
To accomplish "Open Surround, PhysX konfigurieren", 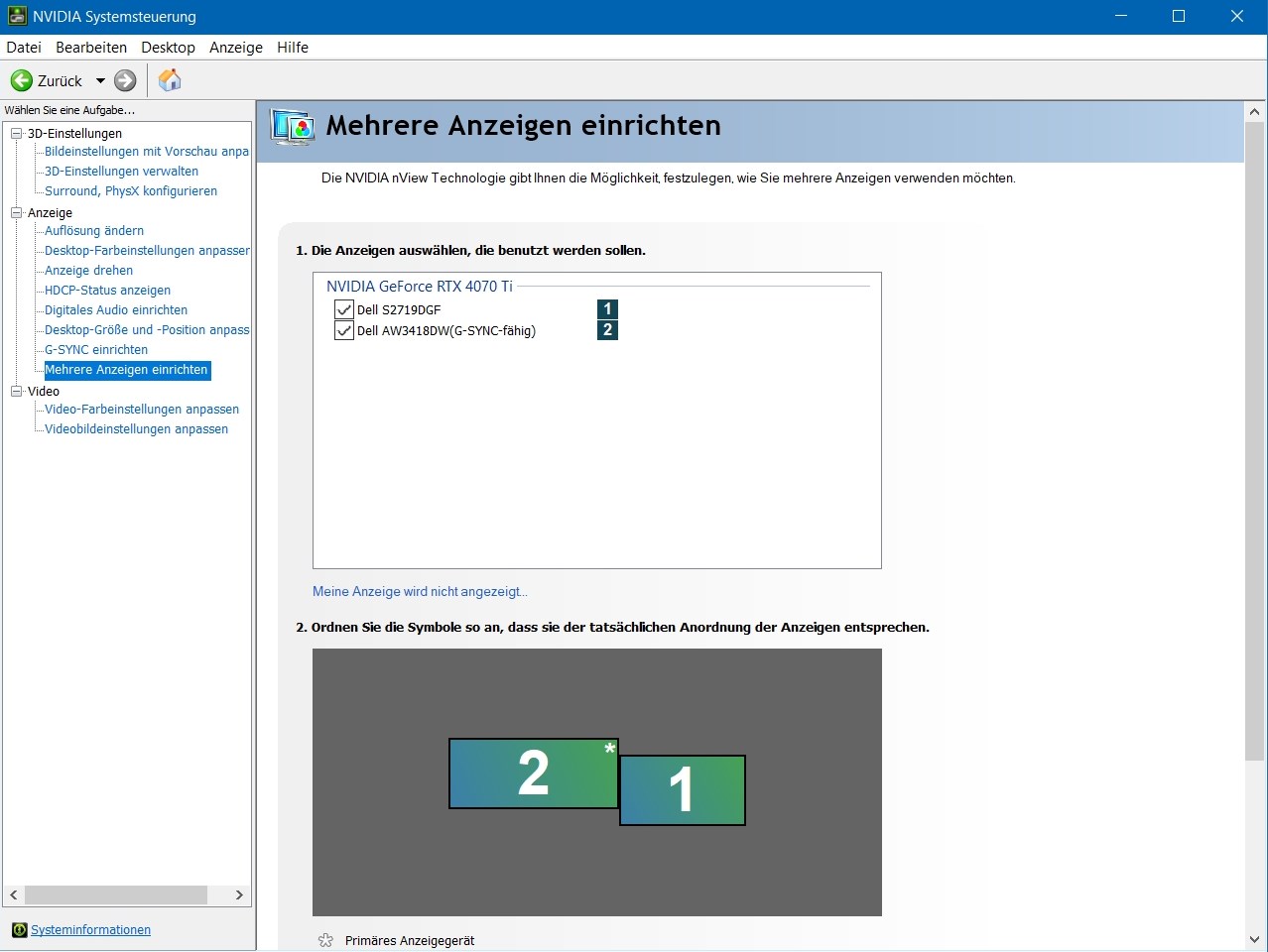I will point(131,191).
